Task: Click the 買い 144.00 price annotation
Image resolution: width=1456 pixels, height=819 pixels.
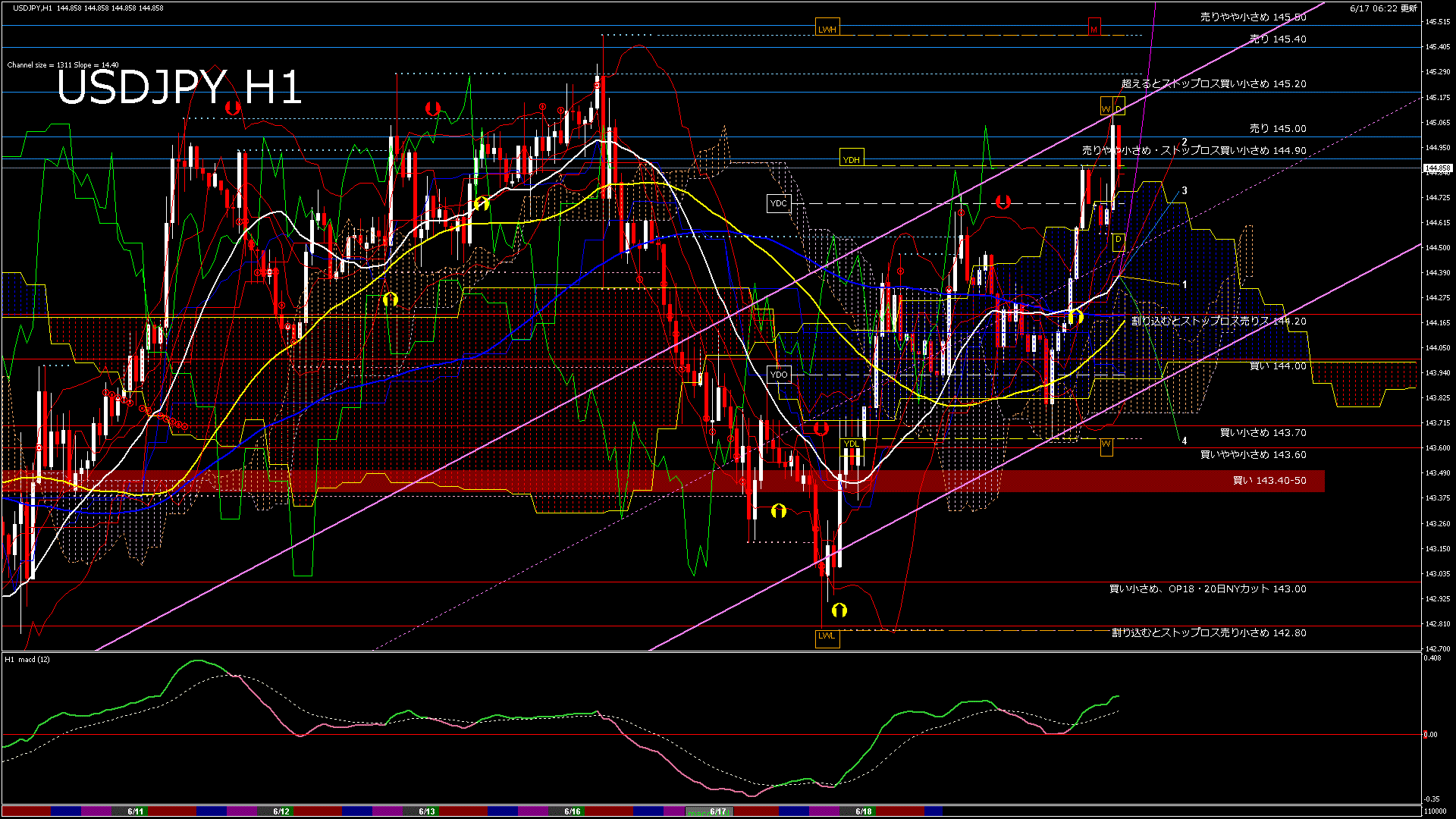Action: 1278,366
